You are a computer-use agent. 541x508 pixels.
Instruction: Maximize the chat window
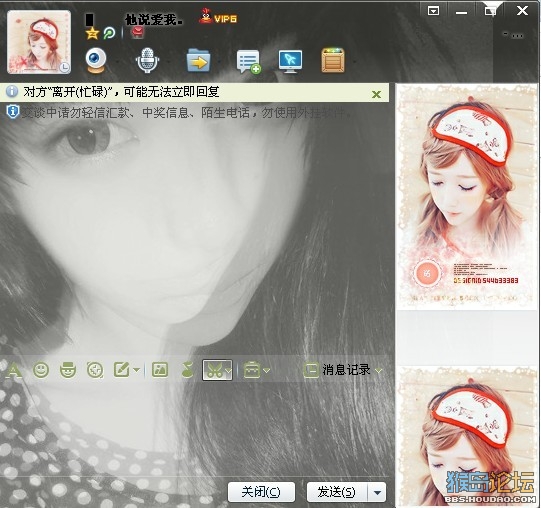point(490,11)
